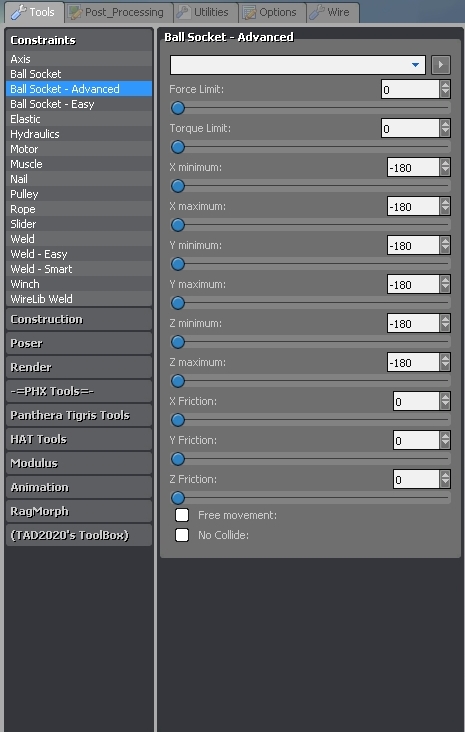Click the arrow button beside preset dropdown
Image resolution: width=465 pixels, height=732 pixels.
441,65
